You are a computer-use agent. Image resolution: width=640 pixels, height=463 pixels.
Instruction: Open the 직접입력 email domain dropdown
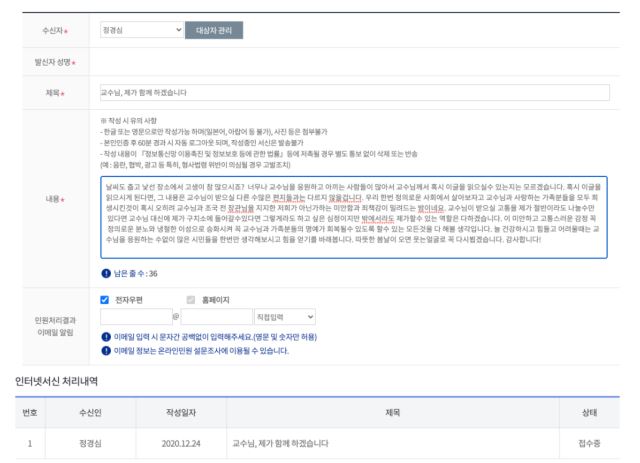tap(284, 317)
